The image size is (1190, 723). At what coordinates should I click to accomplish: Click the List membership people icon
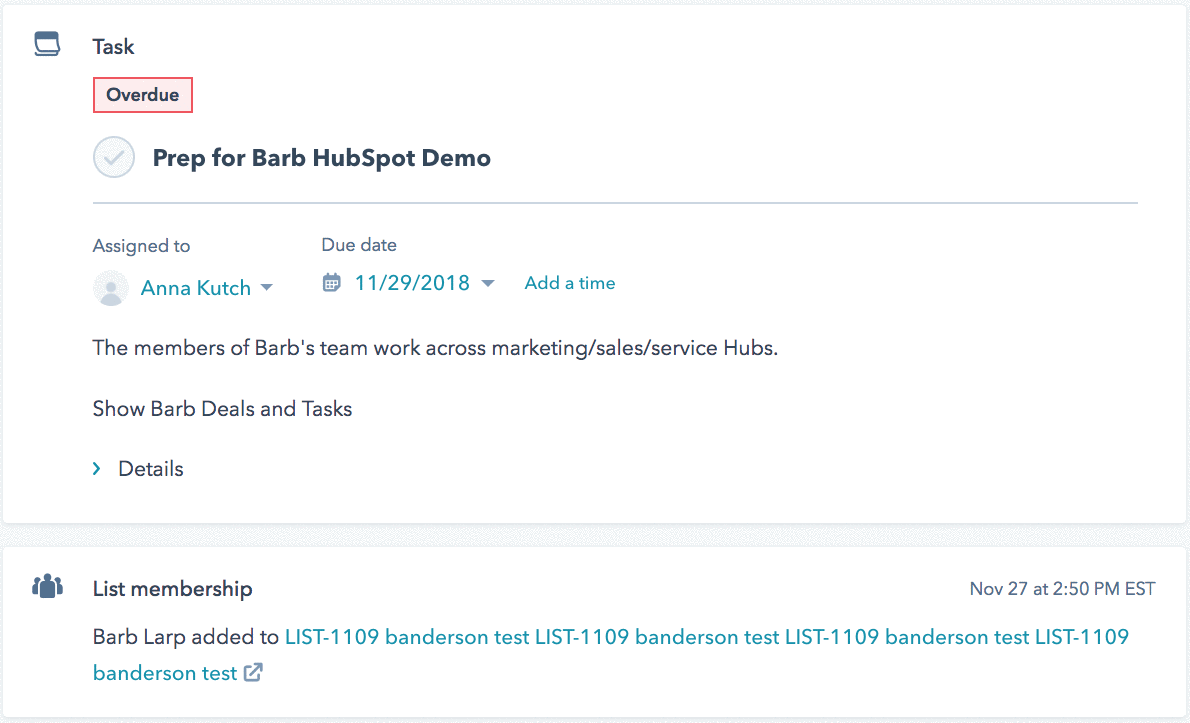47,587
